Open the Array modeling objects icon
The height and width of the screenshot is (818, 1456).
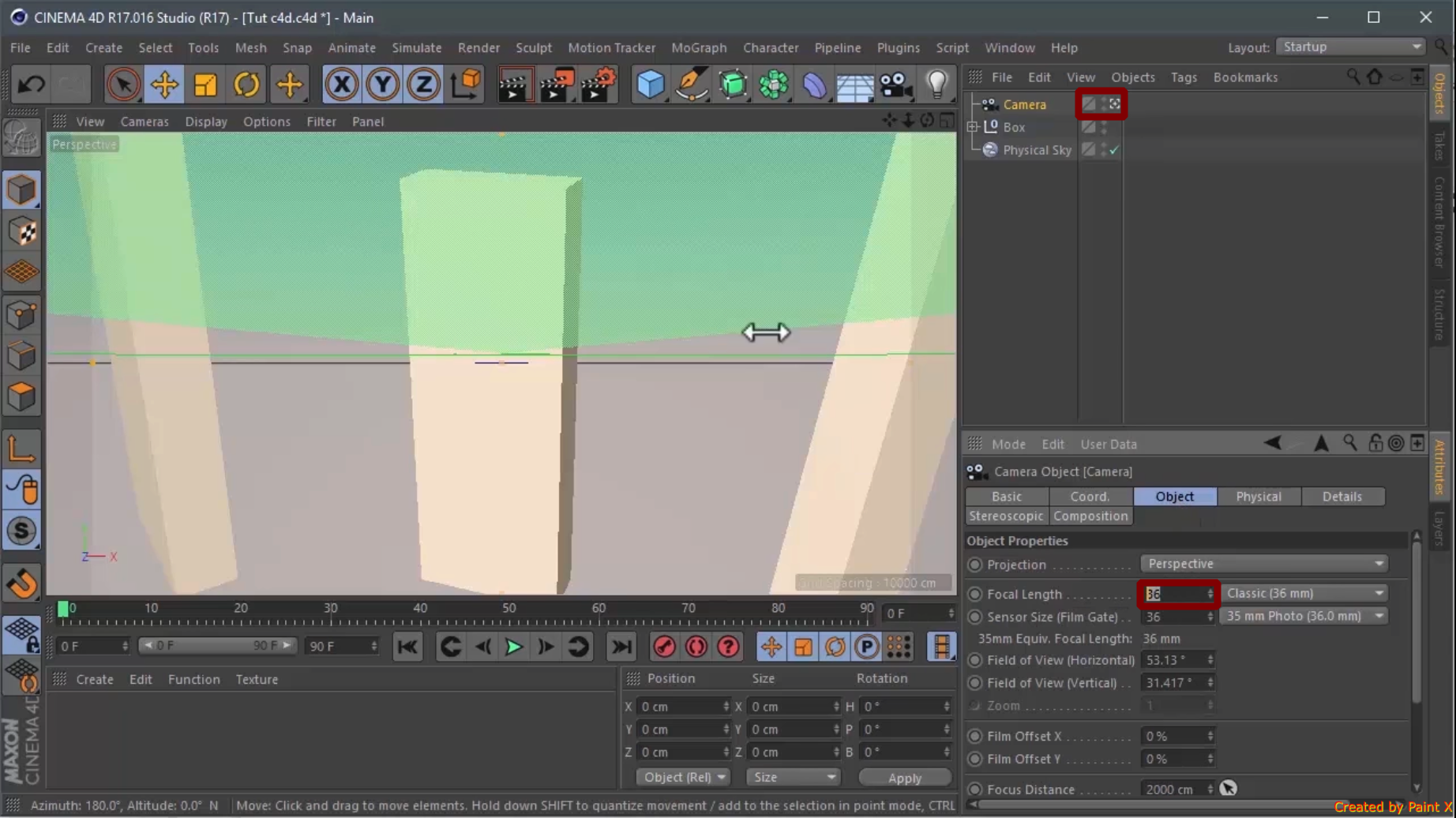pos(774,84)
